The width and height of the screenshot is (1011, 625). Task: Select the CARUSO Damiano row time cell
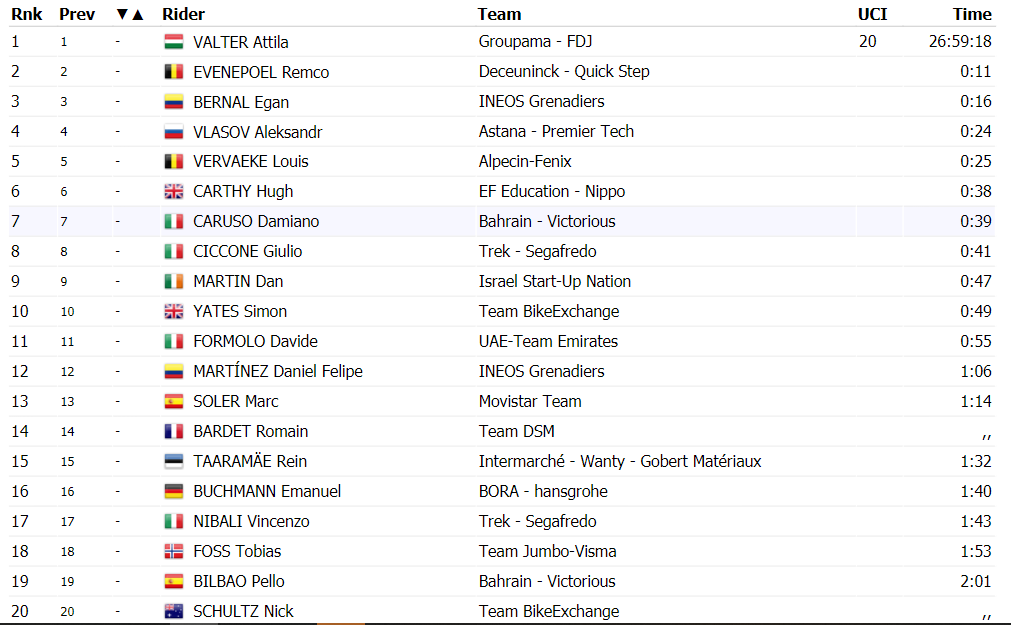click(948, 221)
